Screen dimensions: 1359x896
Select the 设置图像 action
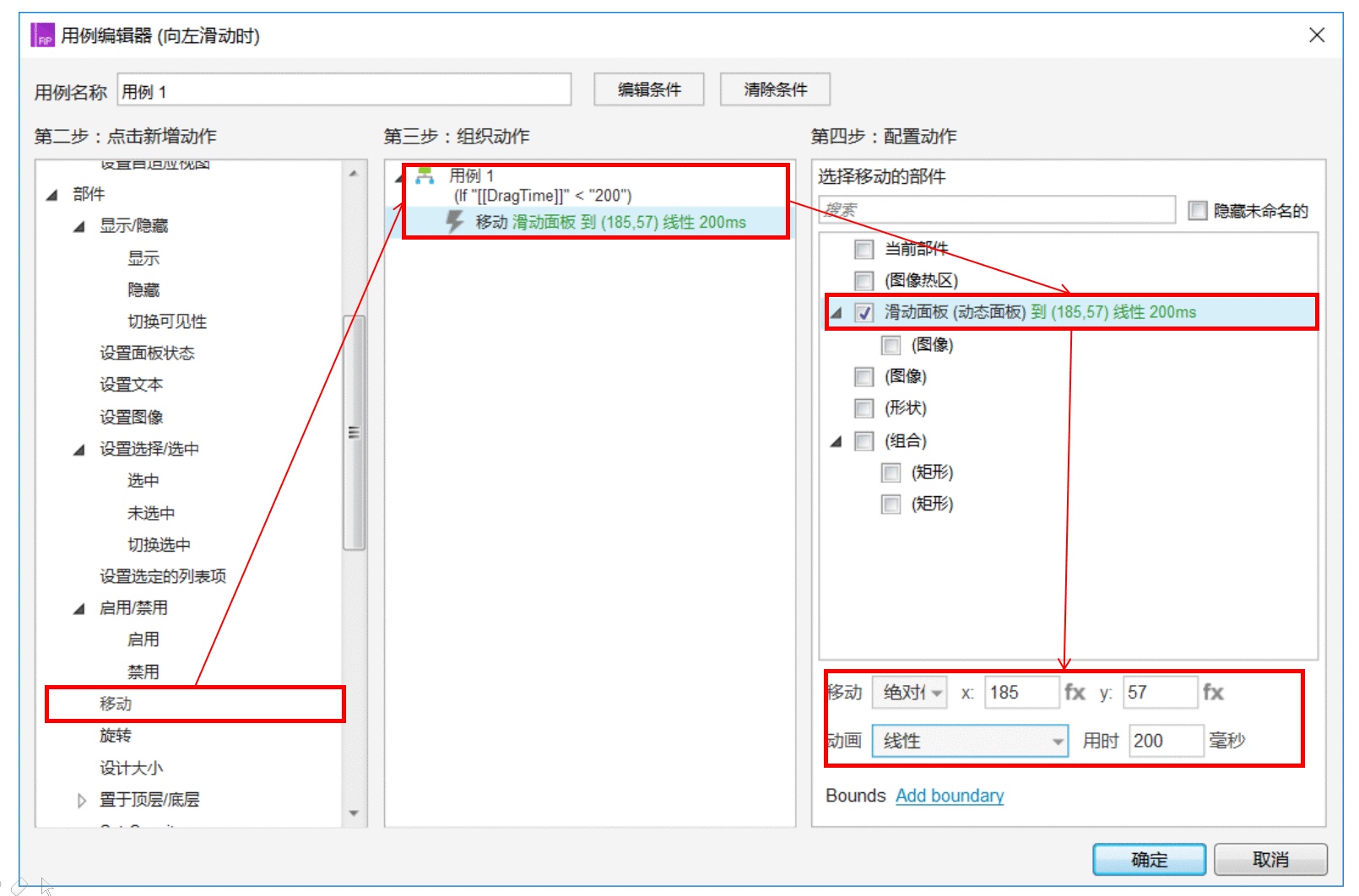[132, 417]
